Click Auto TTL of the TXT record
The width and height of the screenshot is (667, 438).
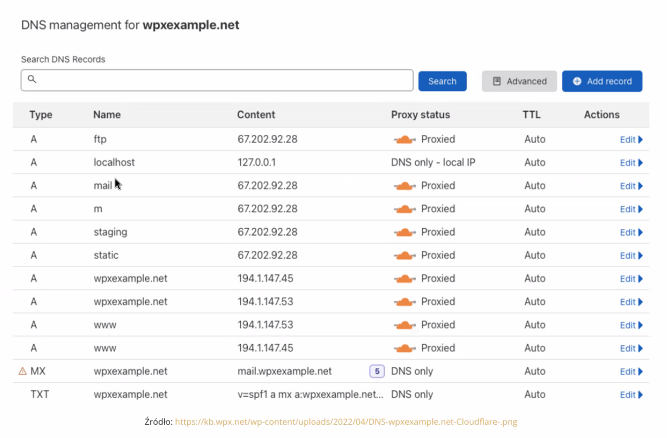pos(535,395)
